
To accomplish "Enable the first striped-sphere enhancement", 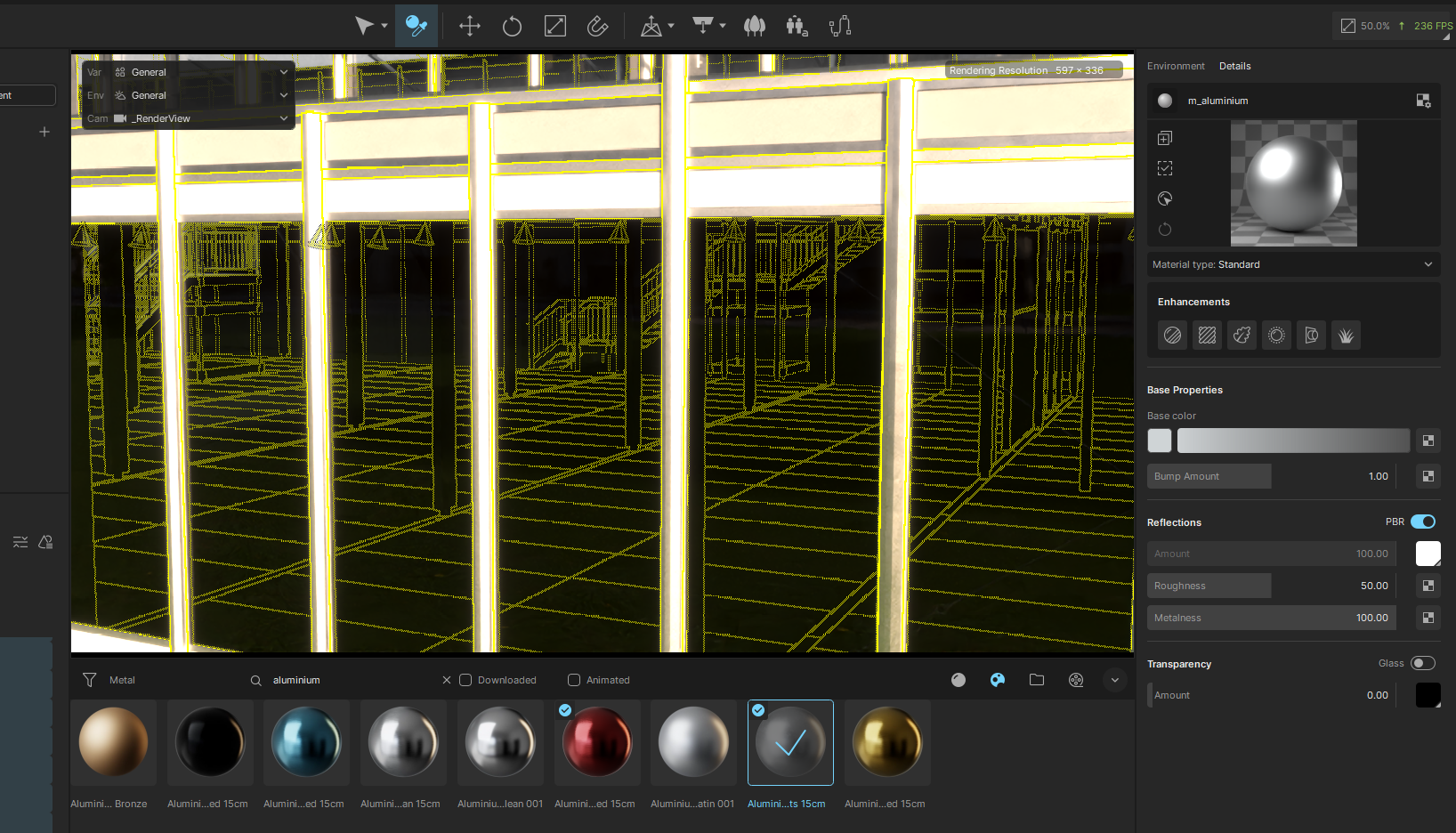I will (1172, 336).
